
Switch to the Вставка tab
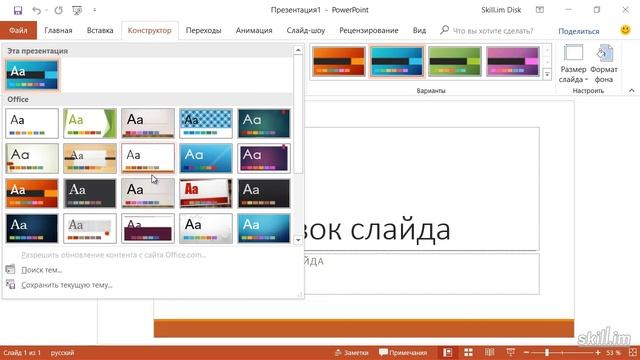(100, 31)
